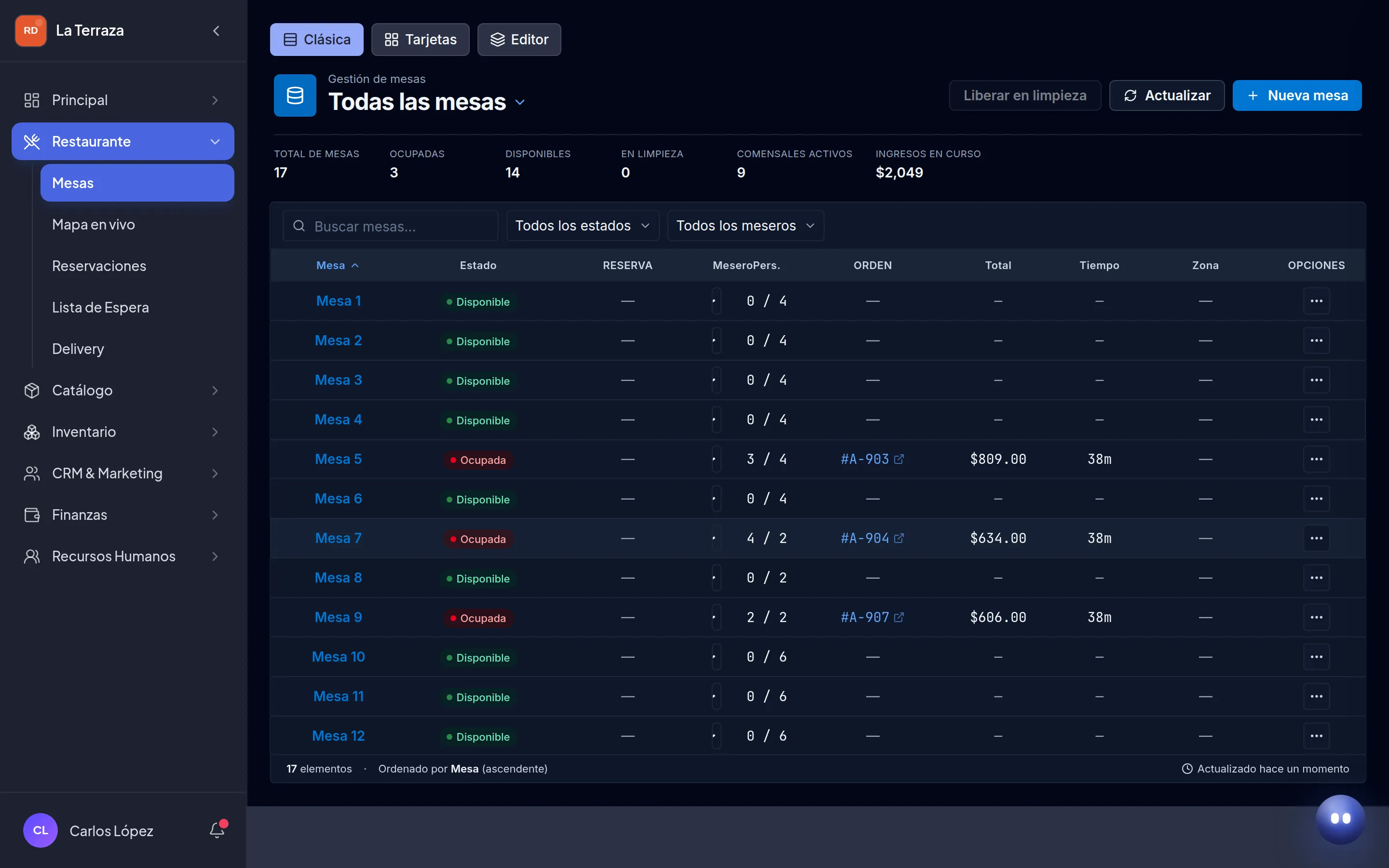This screenshot has height=868, width=1389.
Task: Switch to the Editor view tab
Action: 519,40
